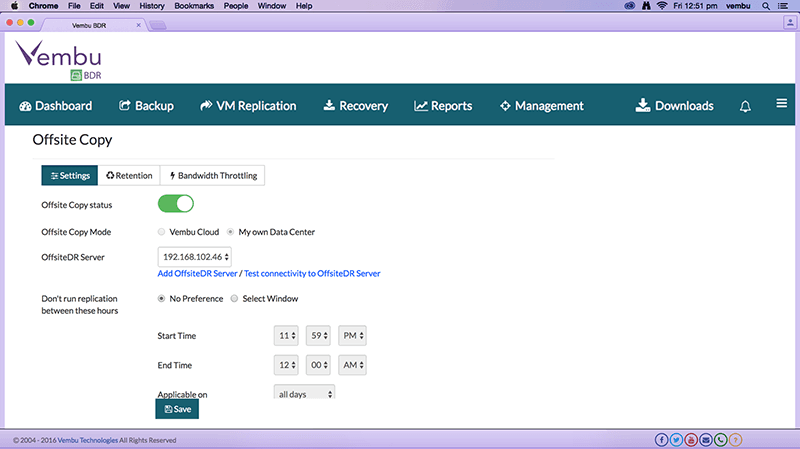Screen dimensions: 800x449
Task: Open the Twitter icon in footer
Action: coord(676,440)
